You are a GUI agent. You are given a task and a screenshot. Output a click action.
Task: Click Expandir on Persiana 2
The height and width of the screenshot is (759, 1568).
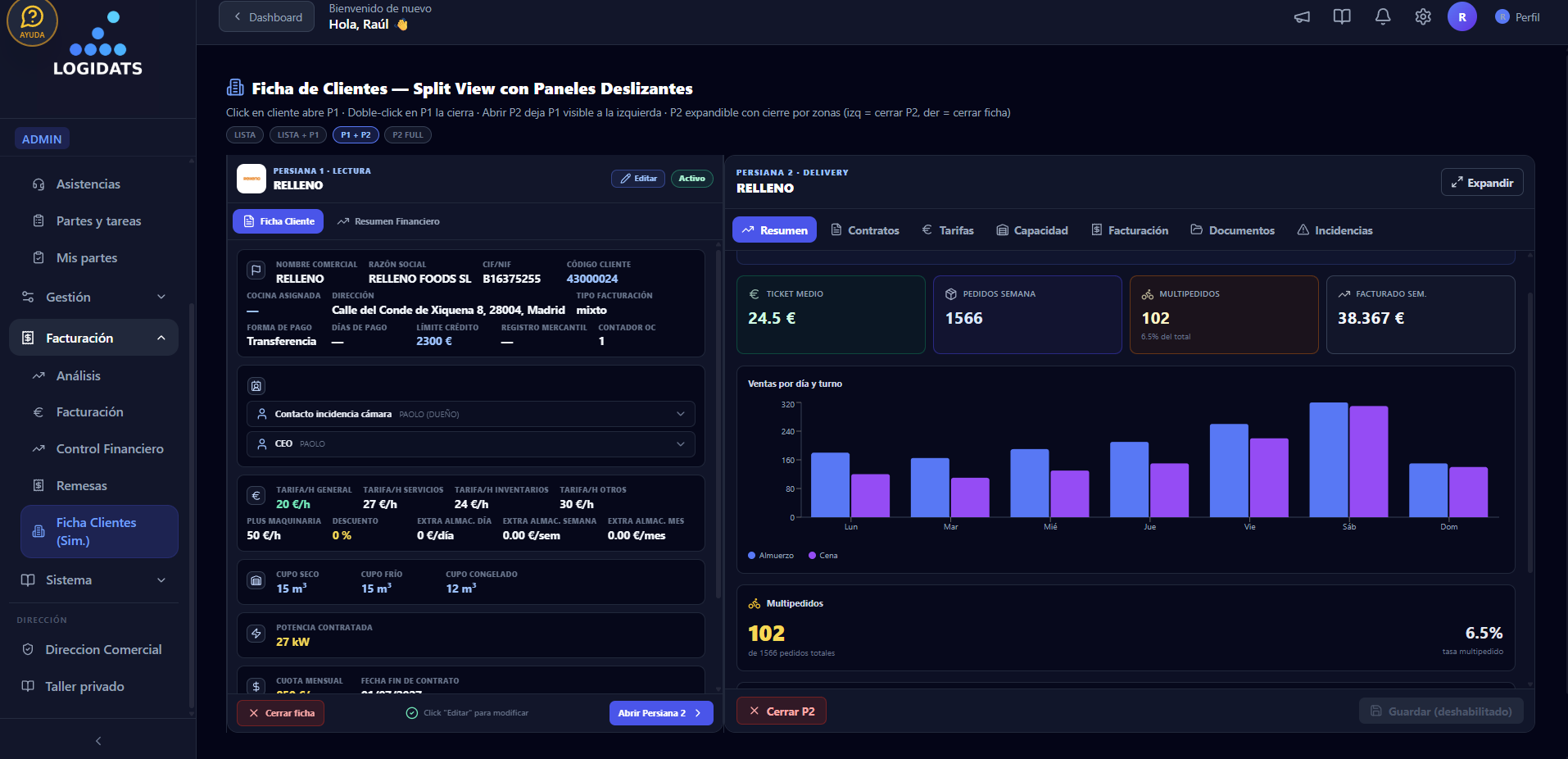1482,183
